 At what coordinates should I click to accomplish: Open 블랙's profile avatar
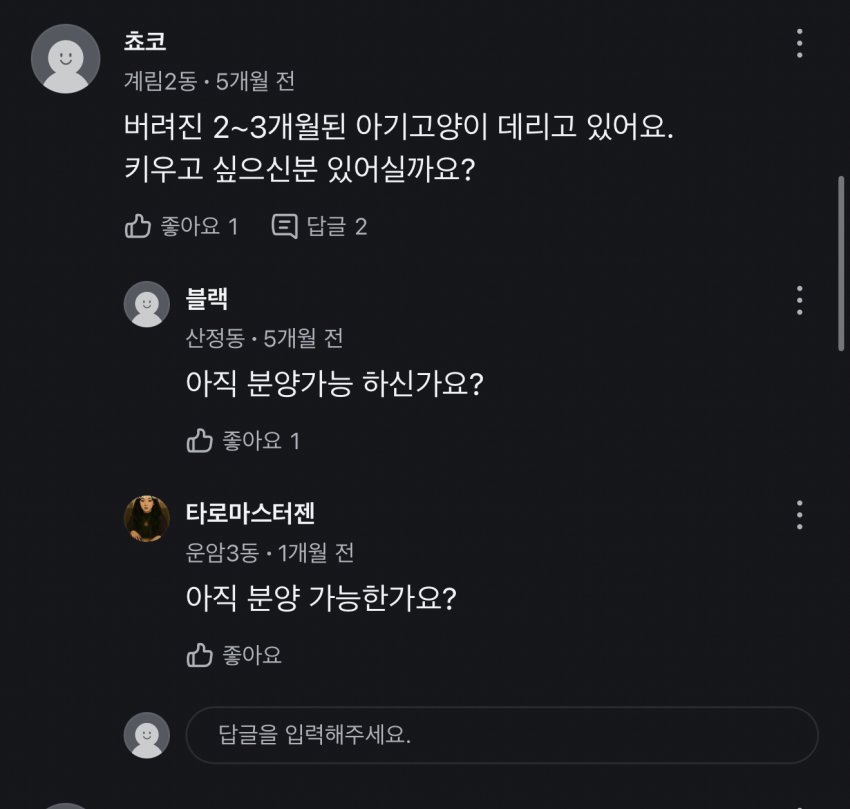click(146, 304)
